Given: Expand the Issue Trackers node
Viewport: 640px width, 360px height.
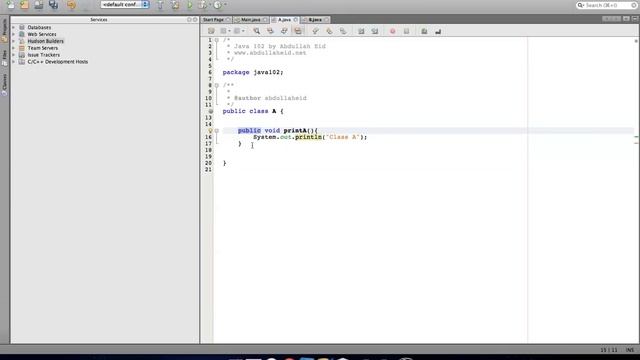Looking at the screenshot, I should tap(13, 55).
